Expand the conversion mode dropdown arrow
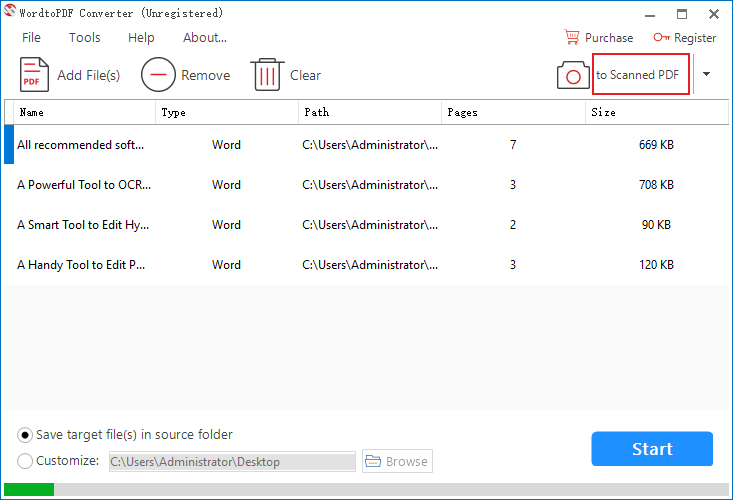Image resolution: width=733 pixels, height=500 pixels. (x=706, y=74)
